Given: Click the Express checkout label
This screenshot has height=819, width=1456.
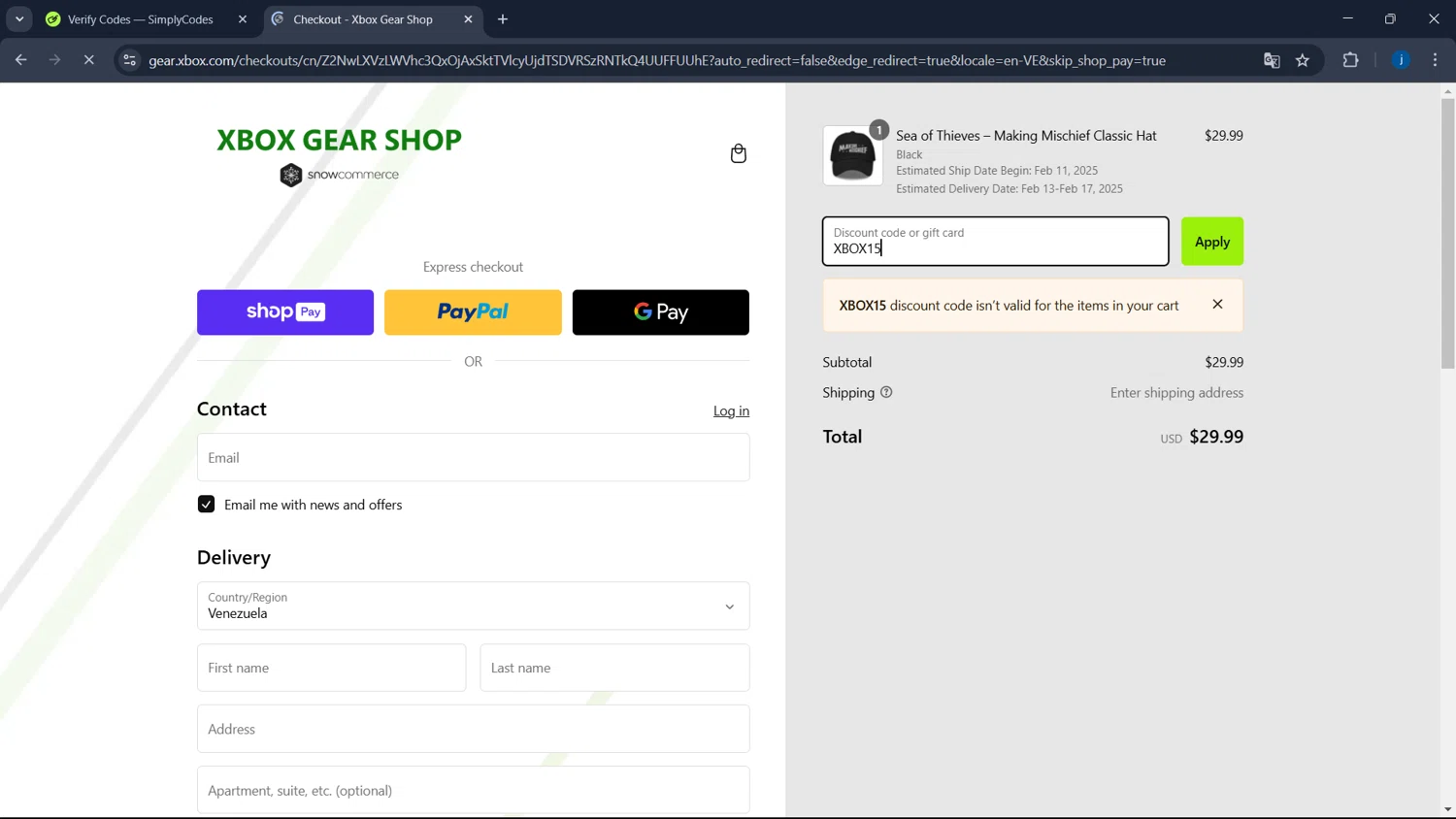Looking at the screenshot, I should pyautogui.click(x=473, y=267).
